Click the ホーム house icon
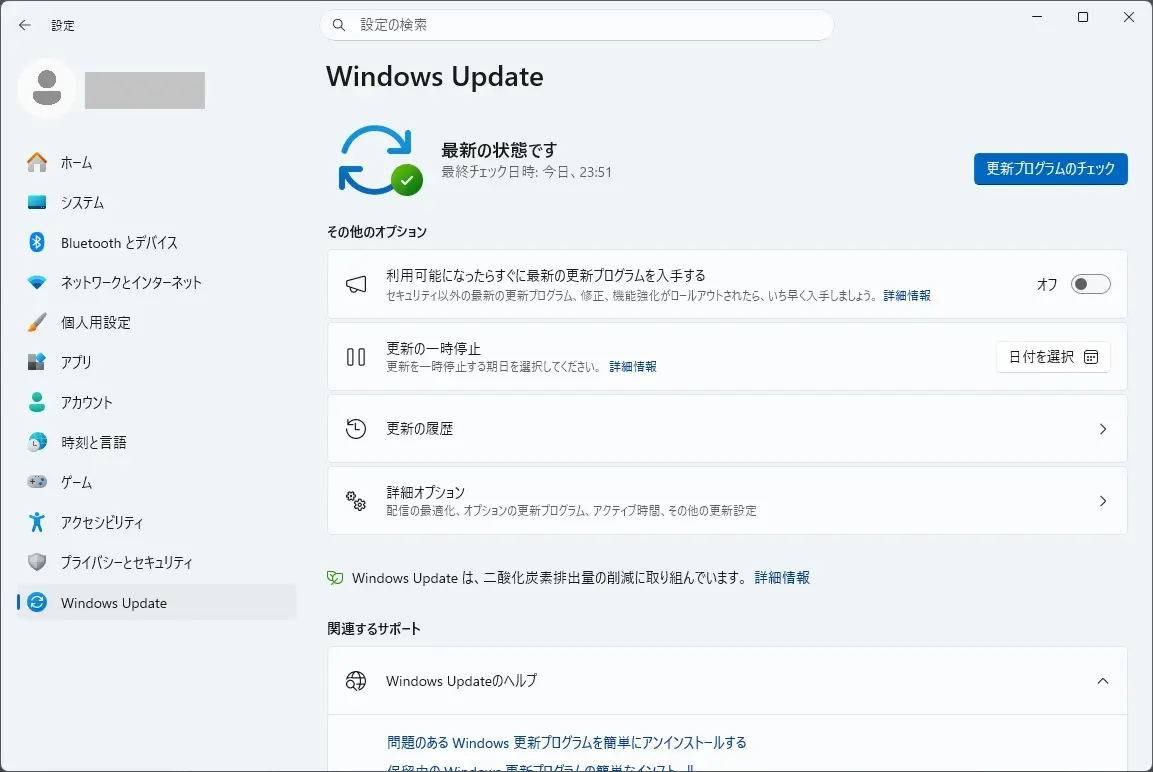Image resolution: width=1153 pixels, height=772 pixels. 37,162
